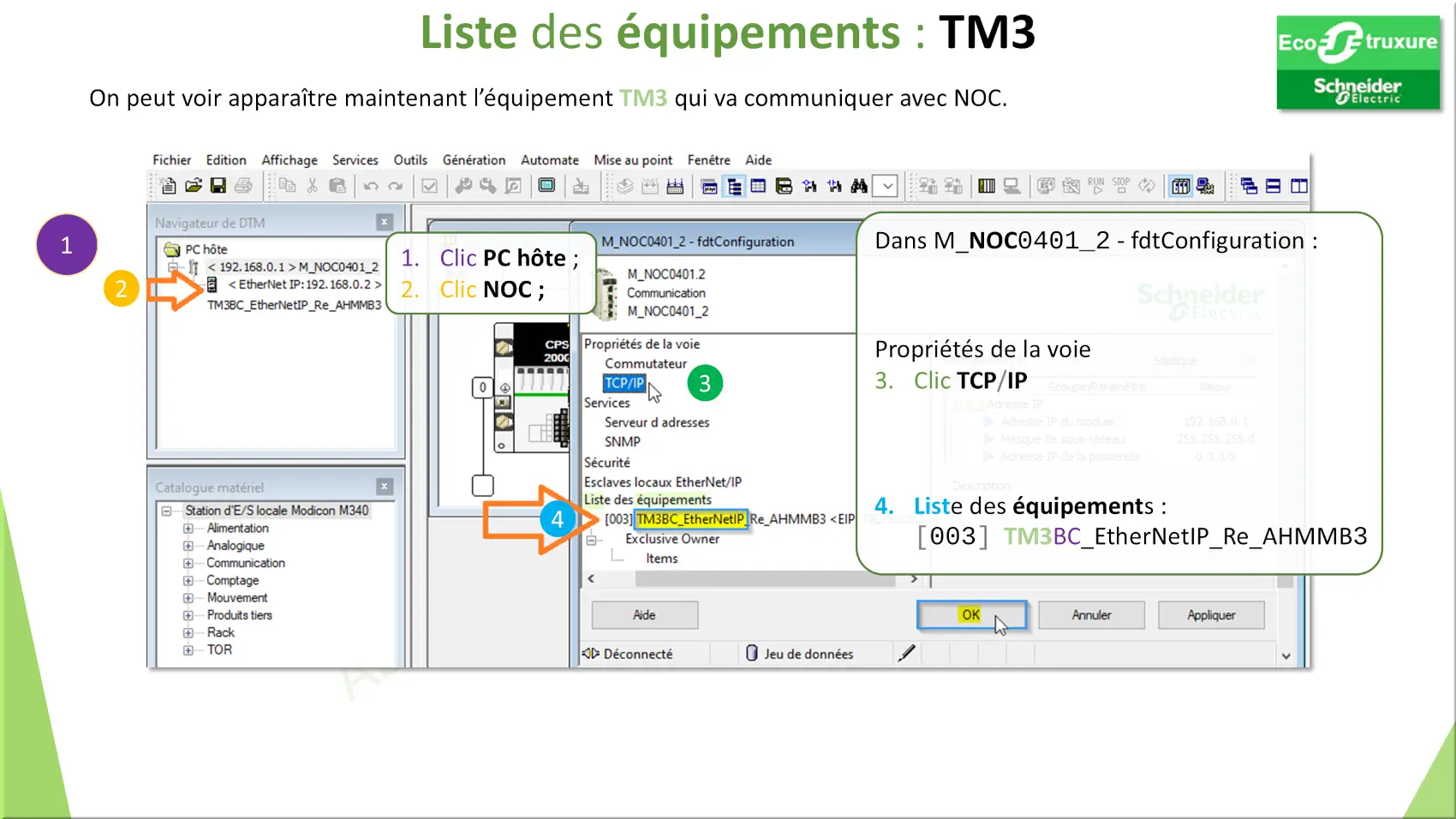Click the black-framed window icon right of the blue rack icon

[x=709, y=186]
